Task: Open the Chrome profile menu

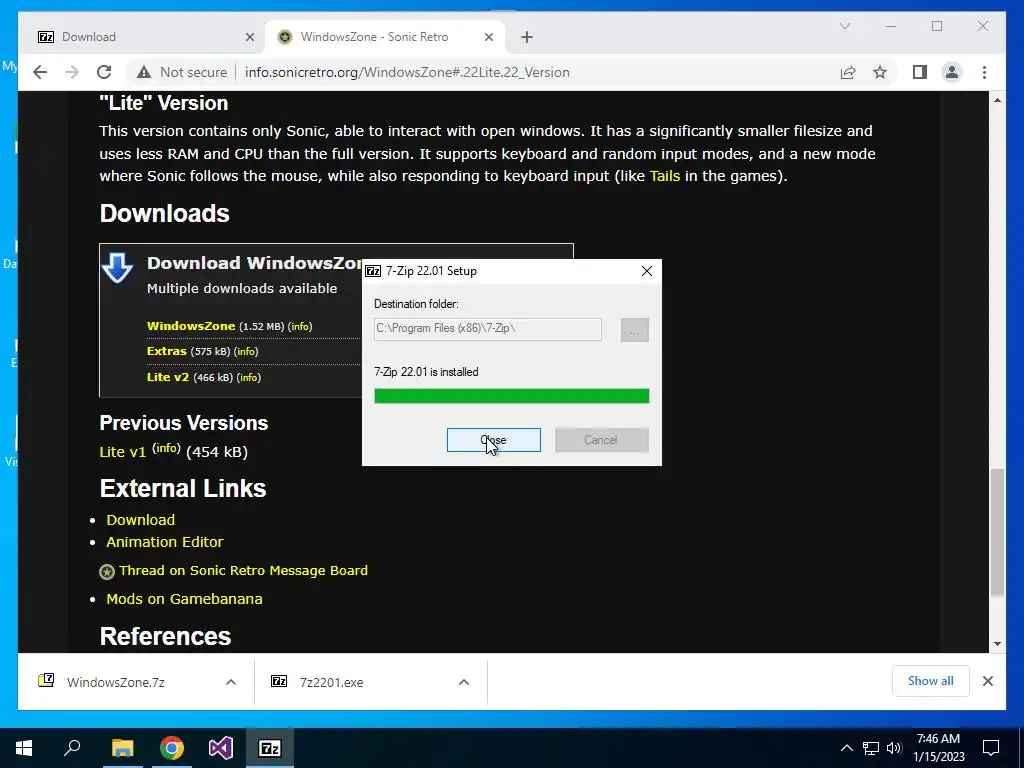Action: click(x=952, y=72)
